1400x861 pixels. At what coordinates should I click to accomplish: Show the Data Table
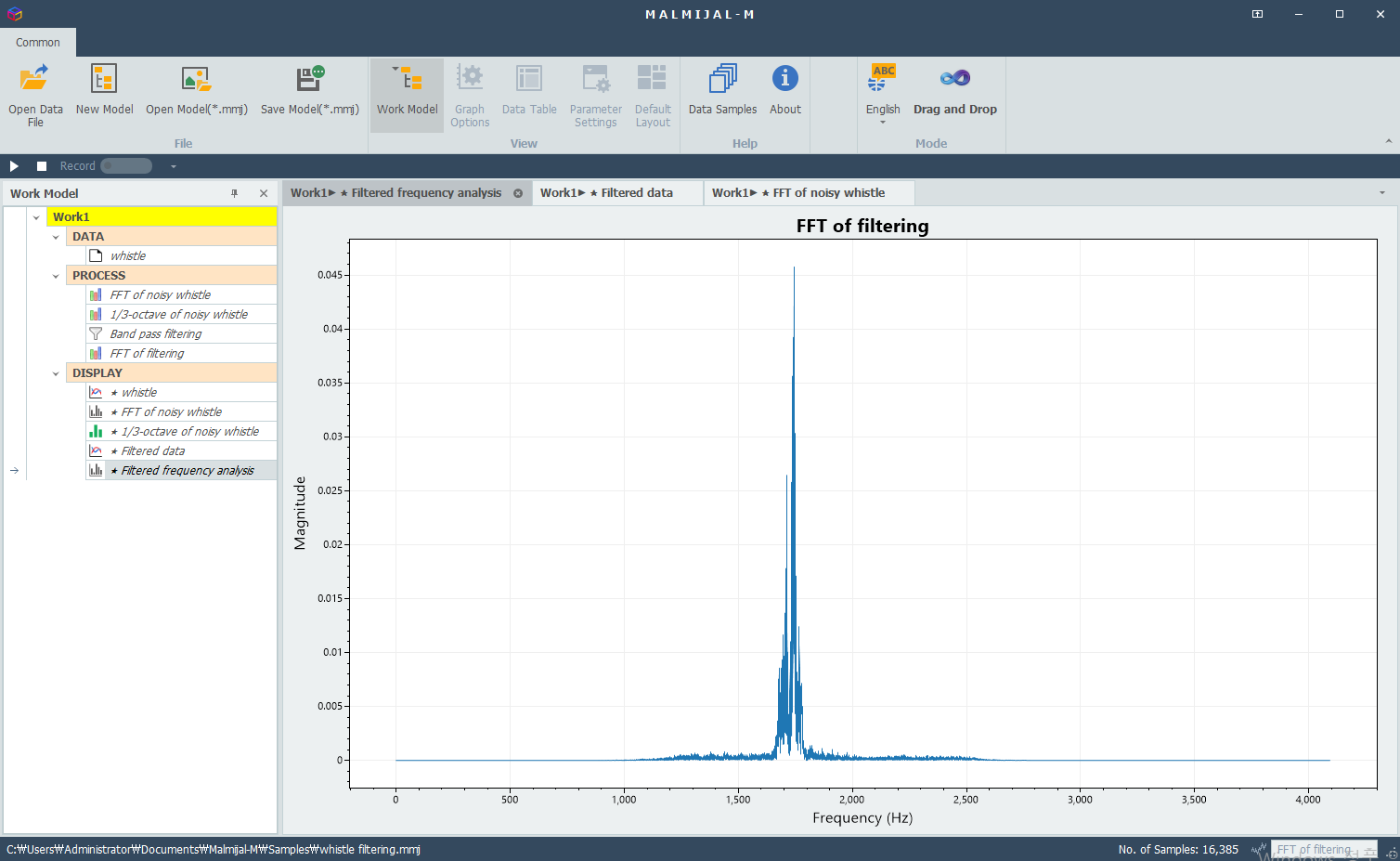[529, 91]
